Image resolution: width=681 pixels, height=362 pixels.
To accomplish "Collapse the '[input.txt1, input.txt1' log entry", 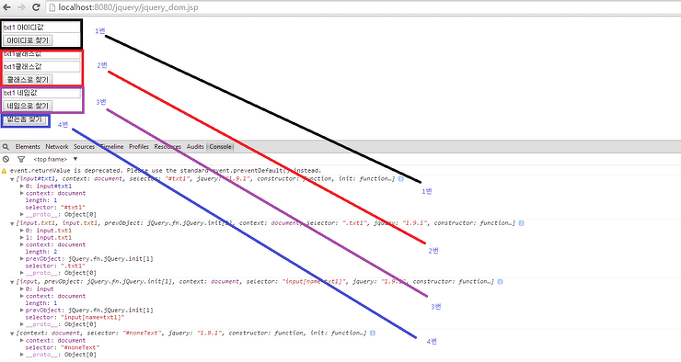I will (x=12, y=223).
